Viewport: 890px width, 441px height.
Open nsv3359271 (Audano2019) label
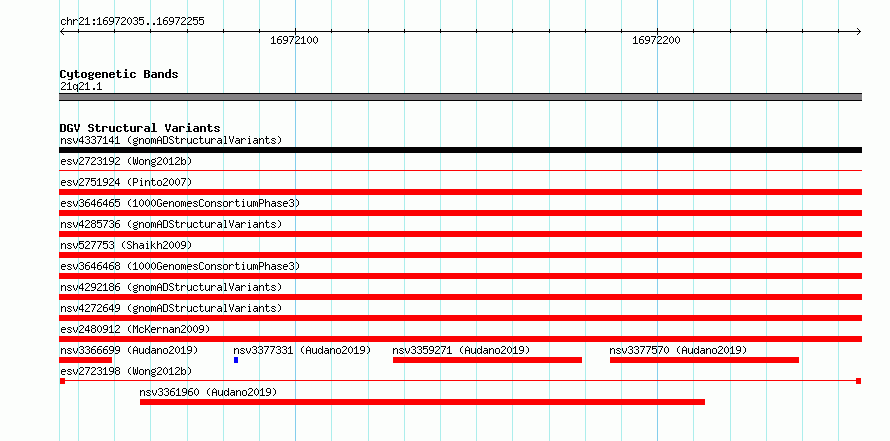tap(461, 350)
